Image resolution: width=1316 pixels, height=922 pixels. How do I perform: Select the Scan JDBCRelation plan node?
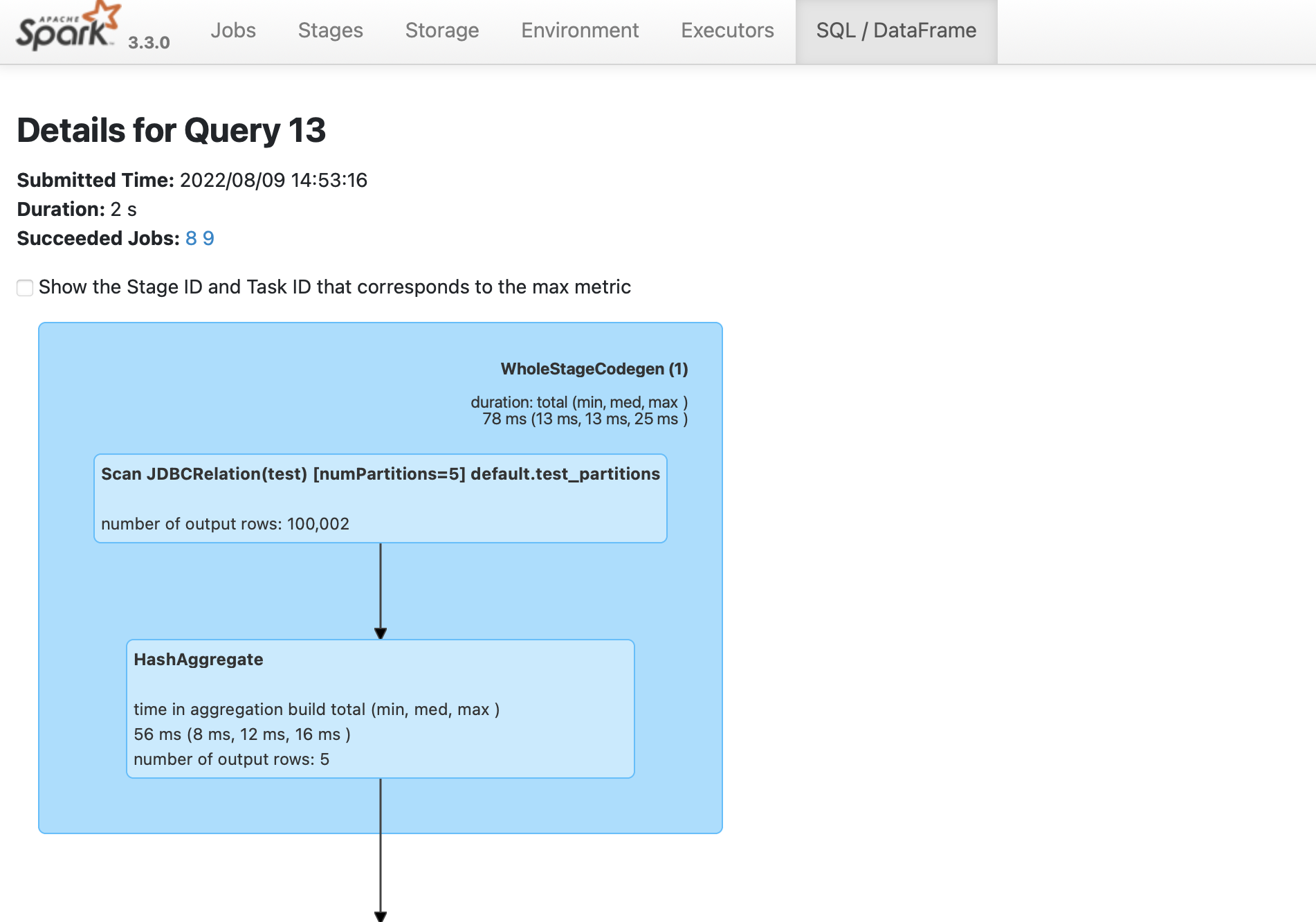tap(380, 498)
